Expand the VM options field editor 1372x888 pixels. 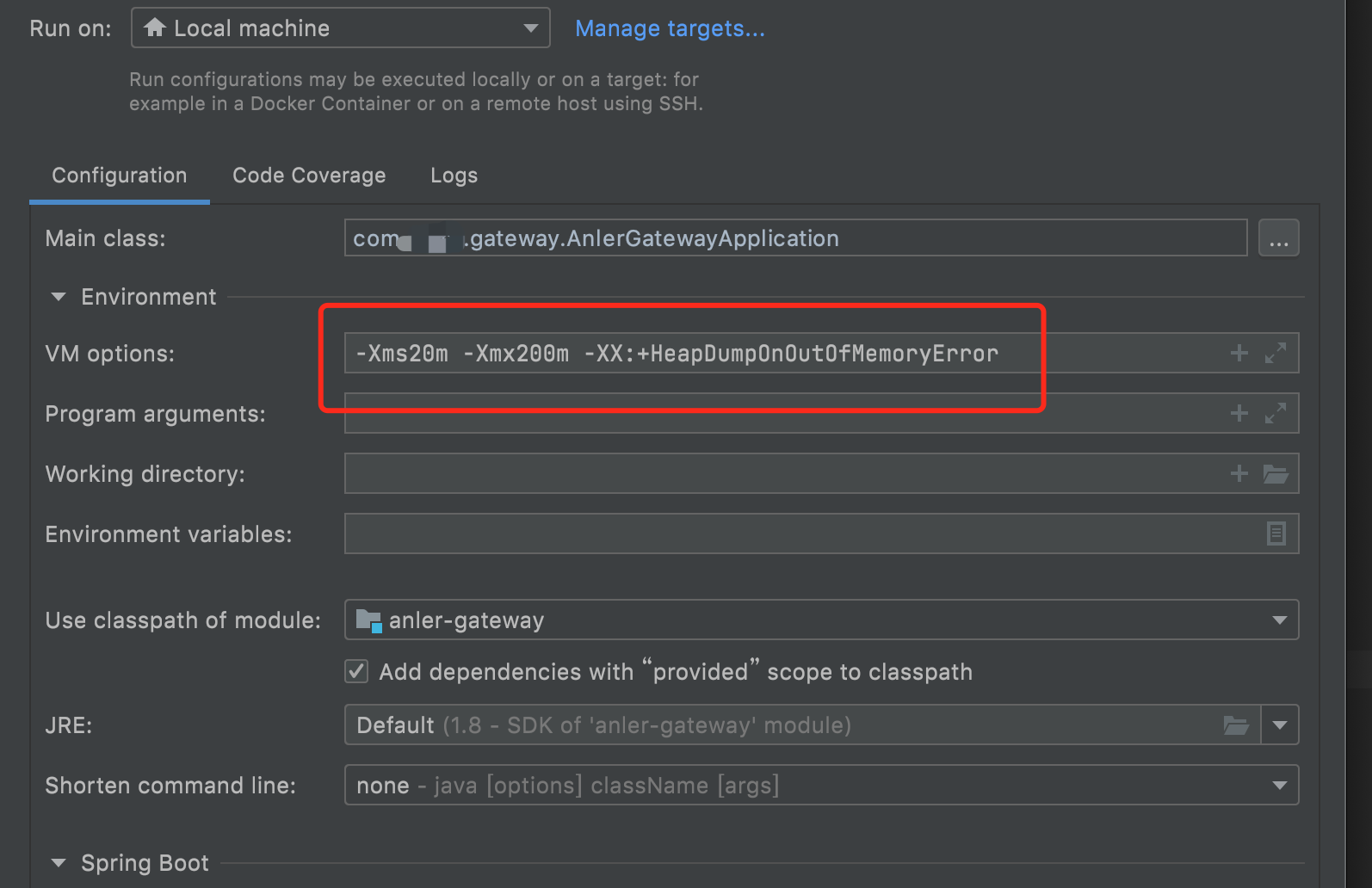pyautogui.click(x=1275, y=353)
